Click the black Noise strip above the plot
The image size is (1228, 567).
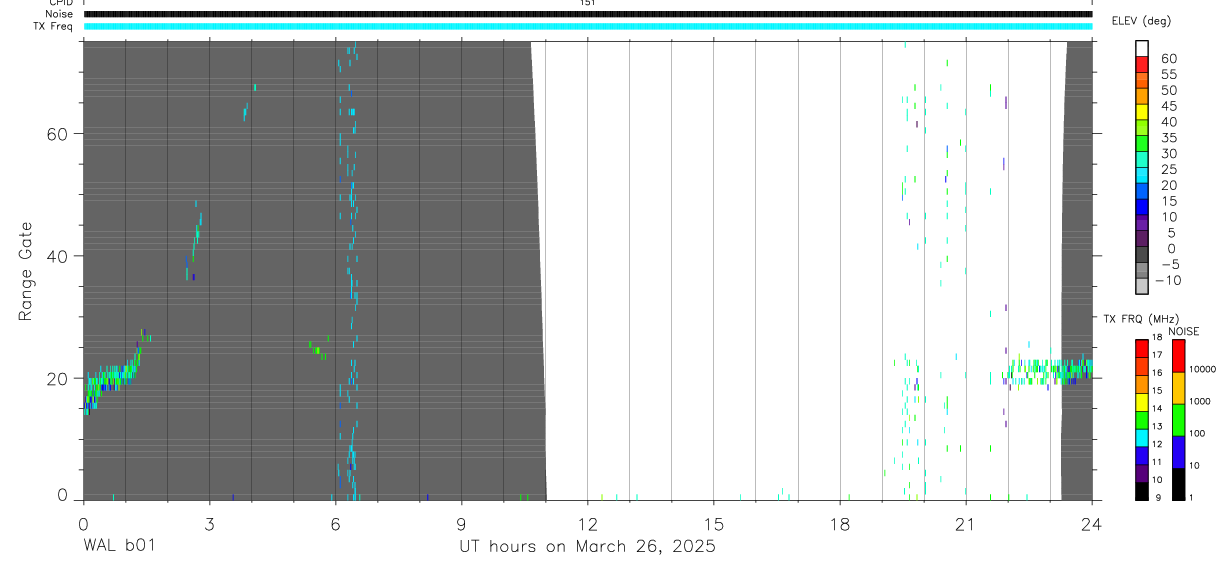(x=588, y=14)
